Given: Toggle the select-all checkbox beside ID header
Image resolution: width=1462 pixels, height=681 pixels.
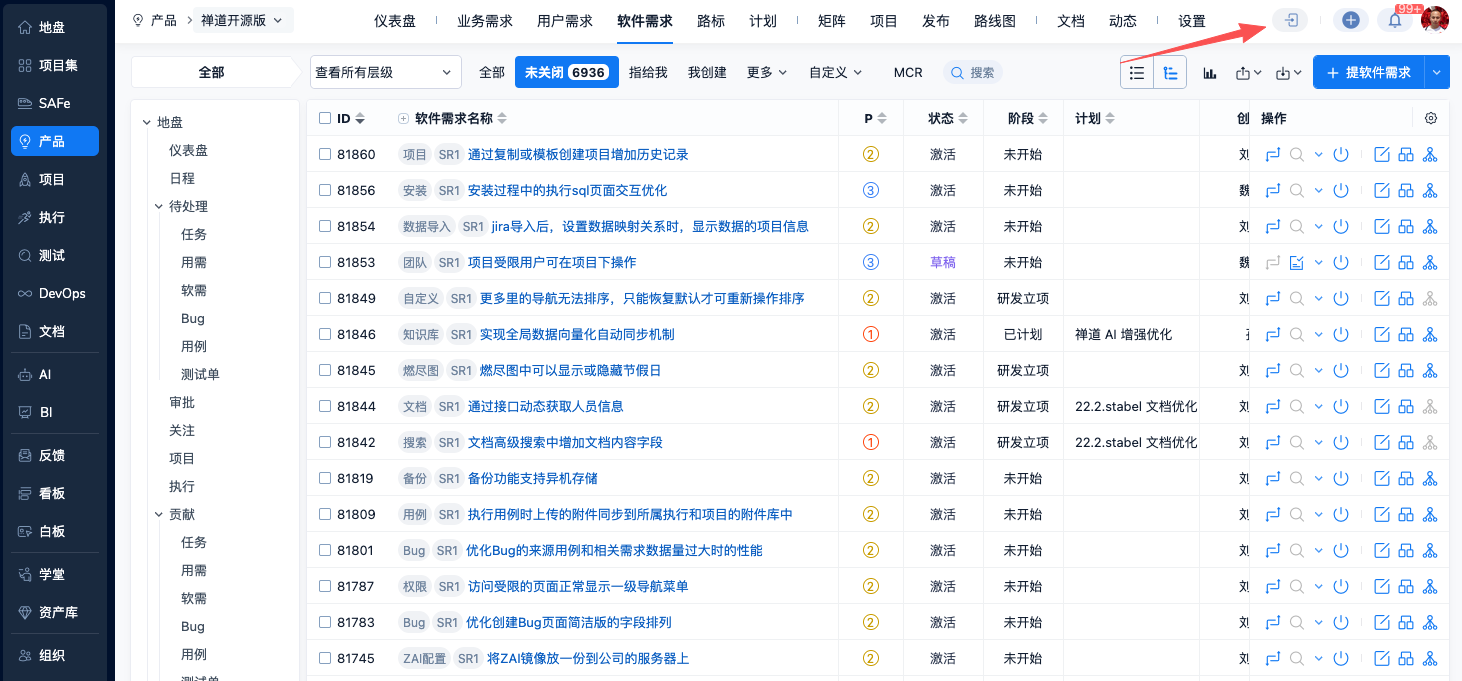Looking at the screenshot, I should click(x=324, y=118).
